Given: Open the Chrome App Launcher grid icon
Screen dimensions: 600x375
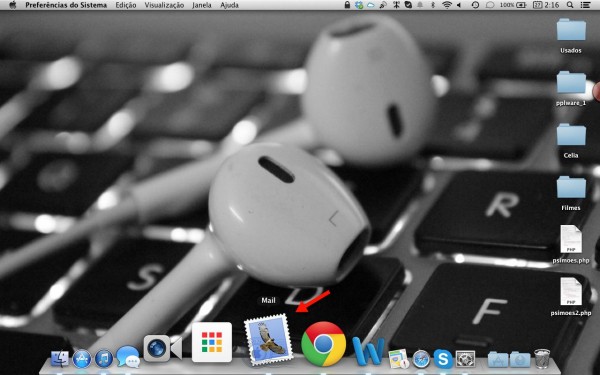Looking at the screenshot, I should pyautogui.click(x=212, y=342).
